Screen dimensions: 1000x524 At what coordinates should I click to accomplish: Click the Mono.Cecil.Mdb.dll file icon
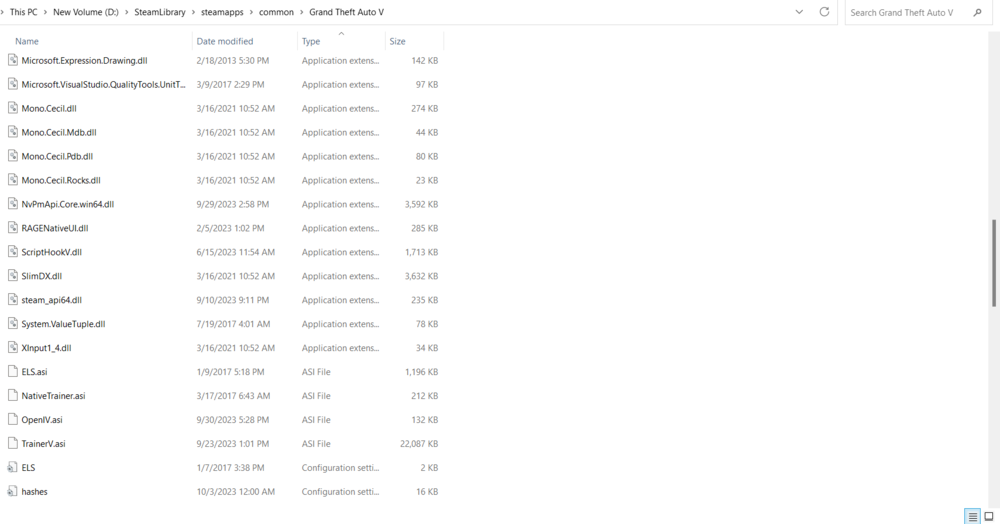coord(12,132)
